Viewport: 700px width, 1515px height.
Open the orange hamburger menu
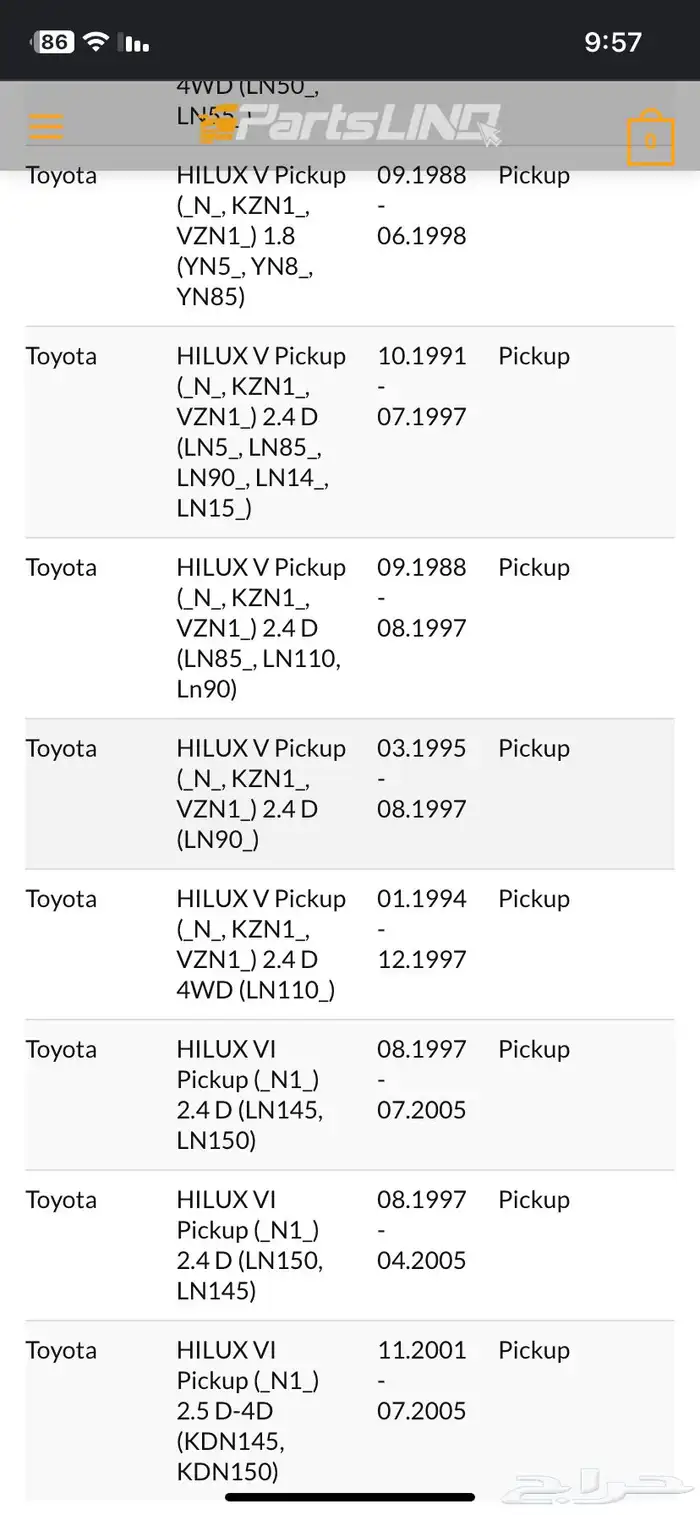point(46,127)
